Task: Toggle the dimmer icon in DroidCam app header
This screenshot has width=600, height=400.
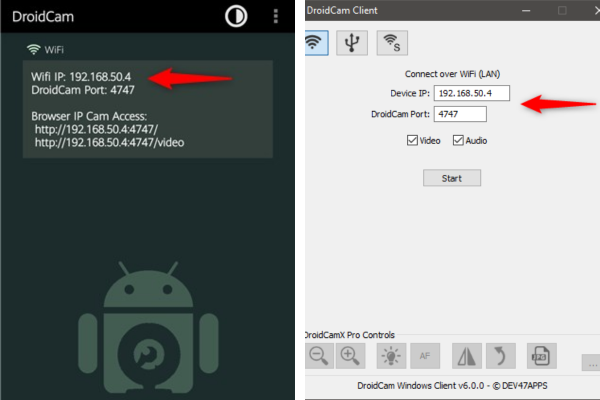Action: pyautogui.click(x=236, y=16)
